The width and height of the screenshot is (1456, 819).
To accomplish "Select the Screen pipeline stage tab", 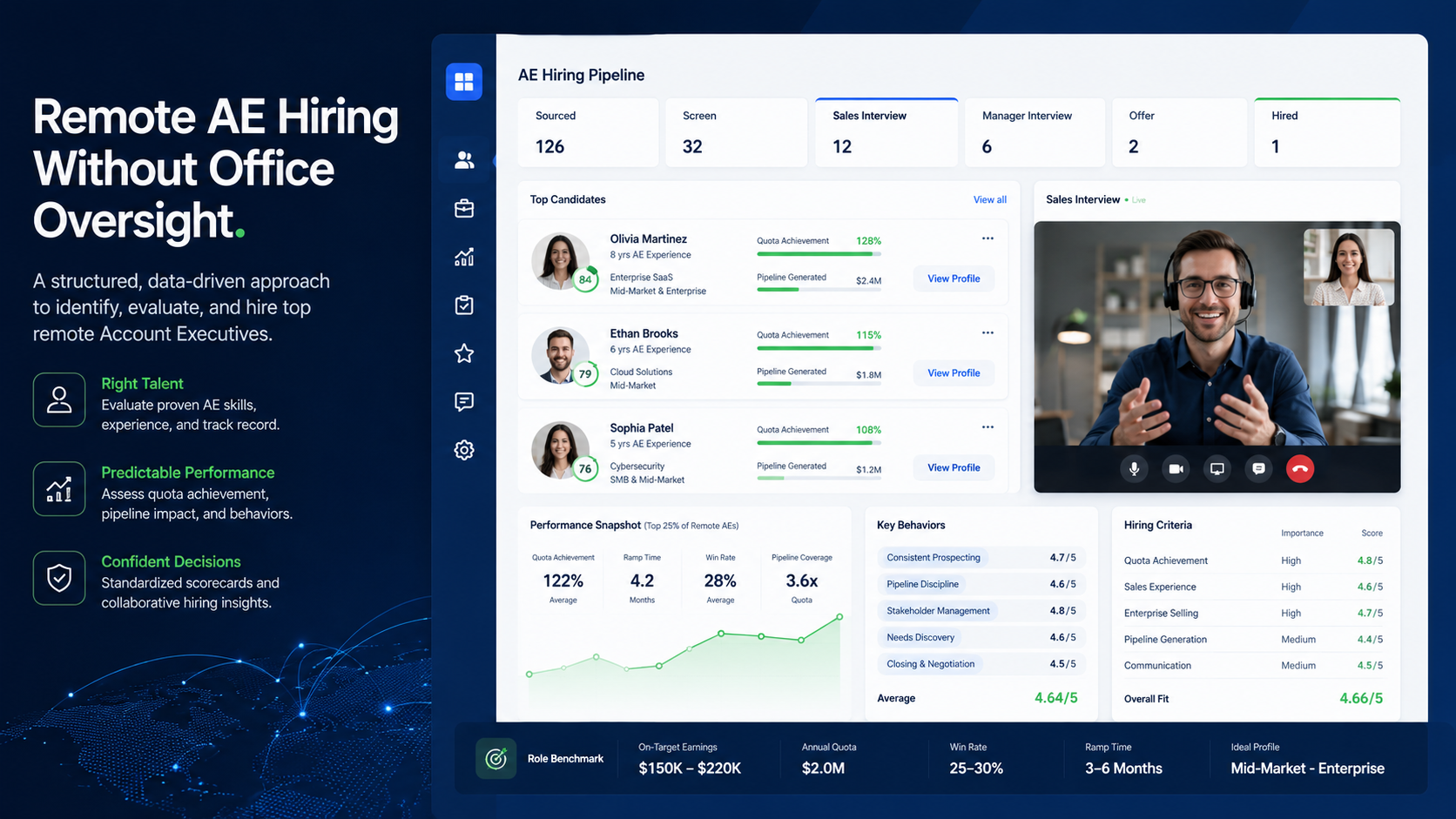I will (736, 132).
